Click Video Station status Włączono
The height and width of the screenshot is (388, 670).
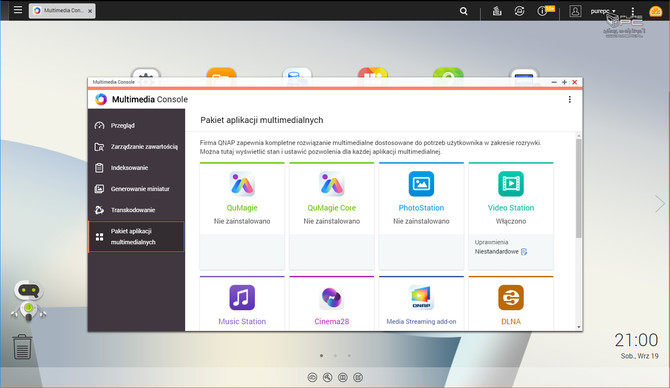click(x=511, y=221)
